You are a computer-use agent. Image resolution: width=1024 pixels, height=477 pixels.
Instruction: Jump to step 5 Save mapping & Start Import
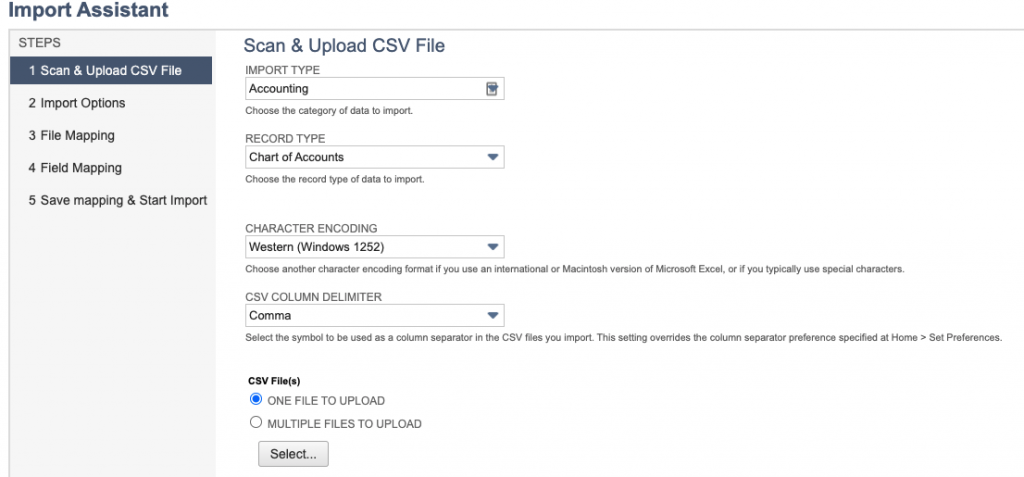point(118,201)
